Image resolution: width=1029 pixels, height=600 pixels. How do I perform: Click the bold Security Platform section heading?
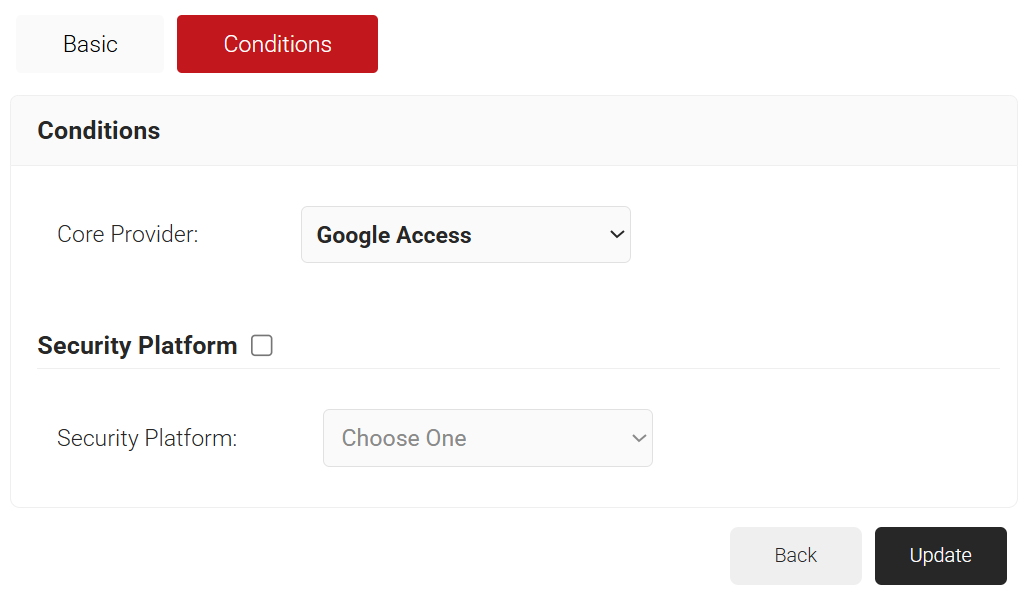coord(137,346)
